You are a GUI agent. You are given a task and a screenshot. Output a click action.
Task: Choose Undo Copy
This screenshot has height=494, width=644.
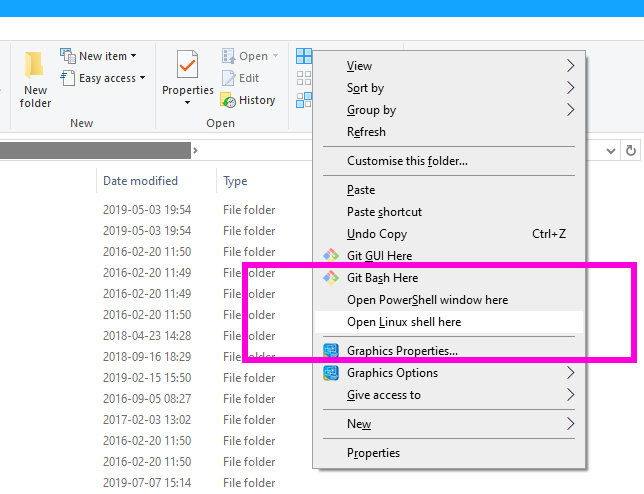coord(449,234)
